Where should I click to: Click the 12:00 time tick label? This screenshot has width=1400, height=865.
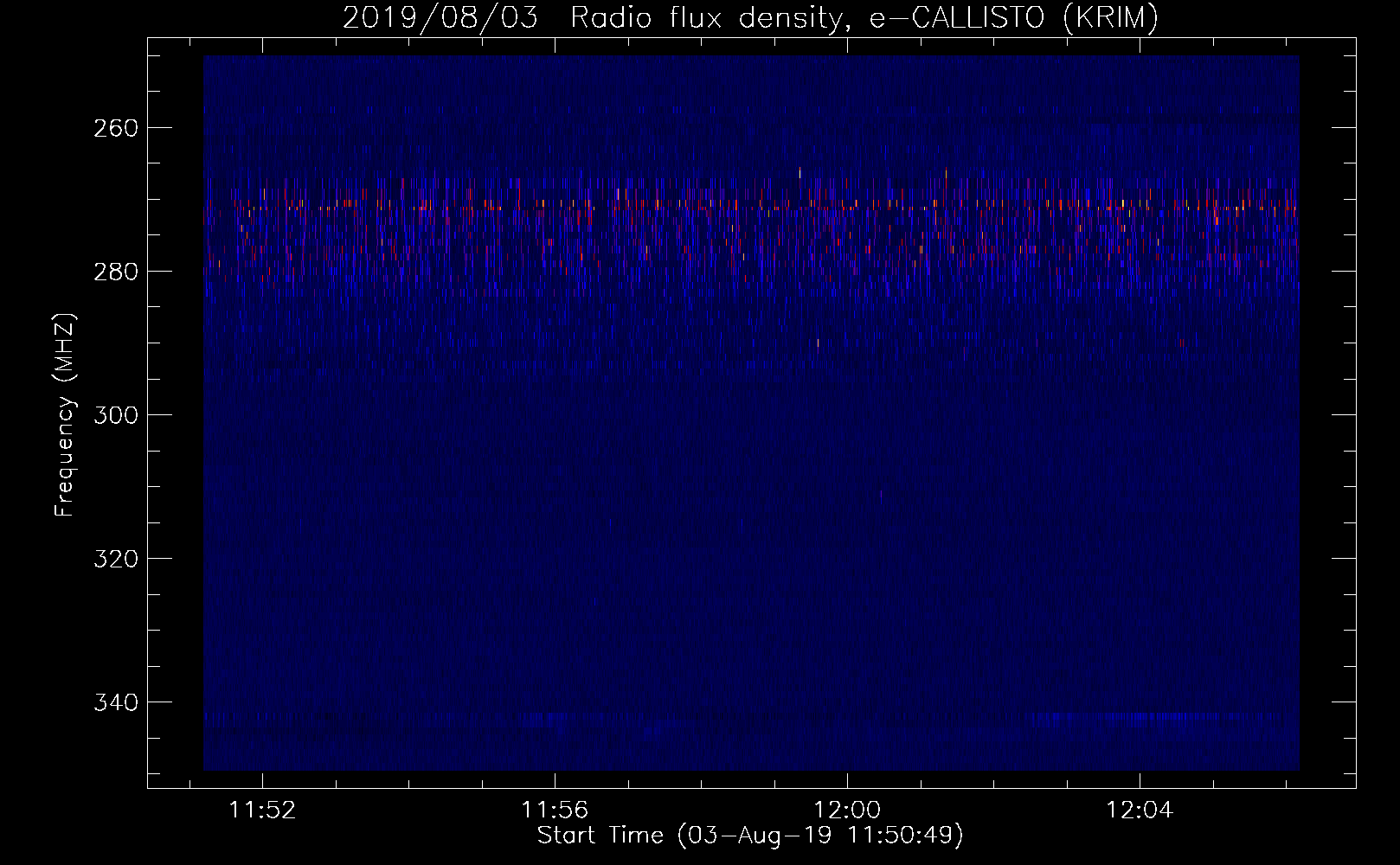coord(847,811)
